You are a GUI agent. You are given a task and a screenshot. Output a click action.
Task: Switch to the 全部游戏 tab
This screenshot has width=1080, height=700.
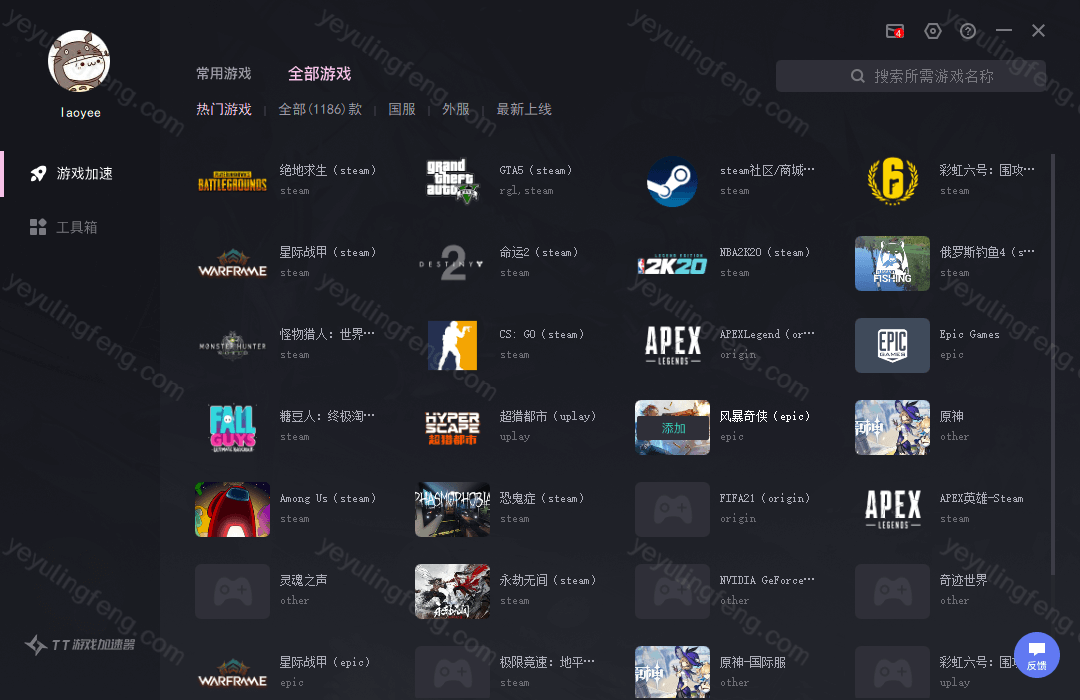point(320,74)
